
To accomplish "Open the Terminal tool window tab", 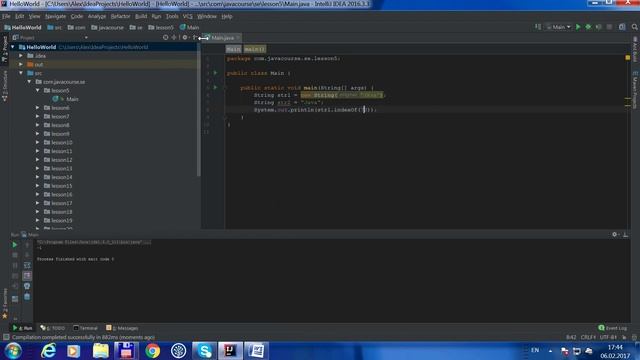I will pos(85,328).
